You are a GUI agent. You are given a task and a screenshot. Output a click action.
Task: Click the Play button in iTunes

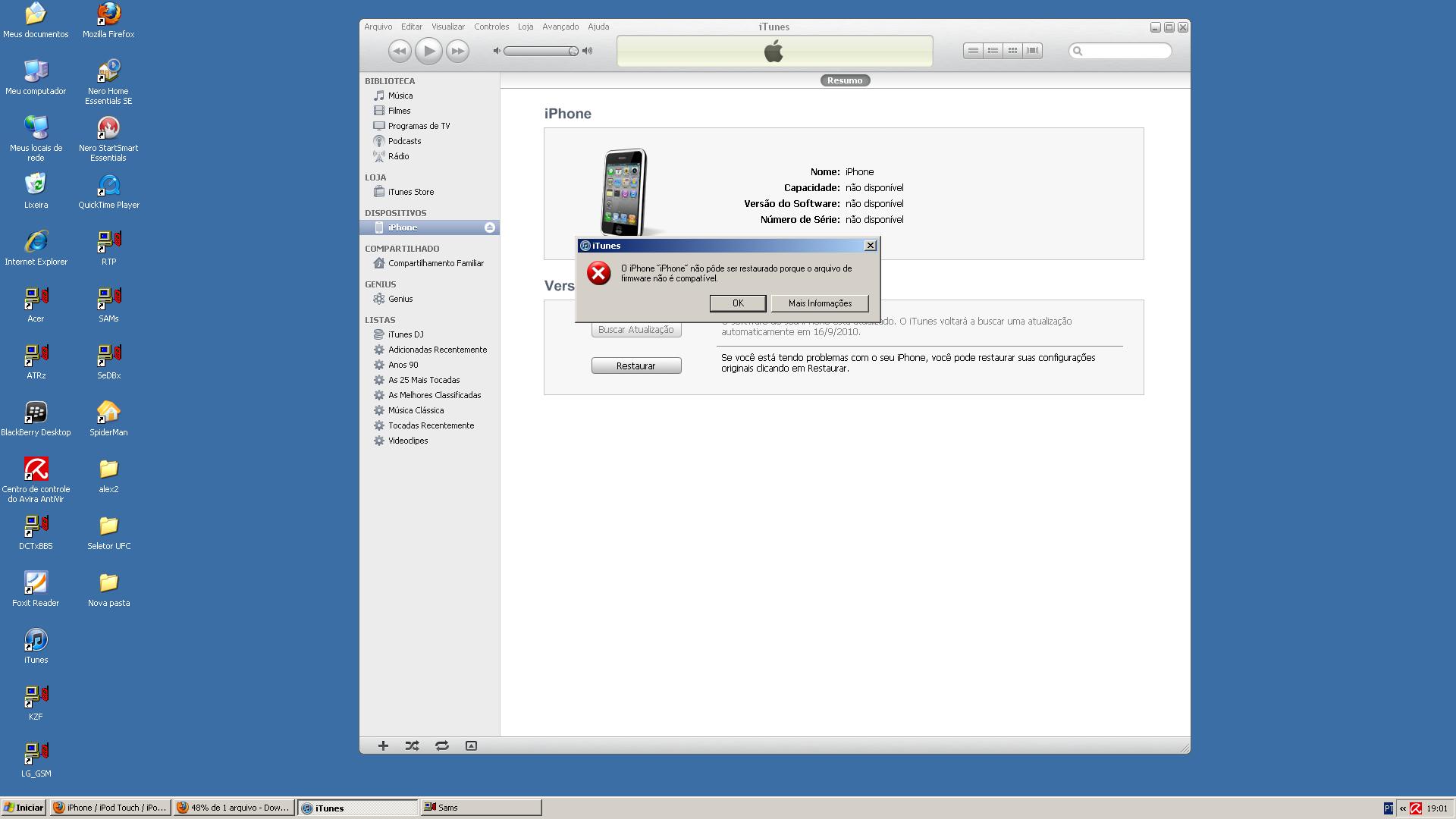(x=428, y=51)
